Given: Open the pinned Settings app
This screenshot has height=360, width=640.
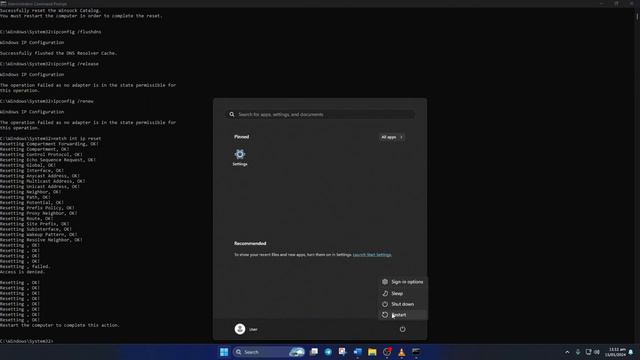Looking at the screenshot, I should 240,157.
